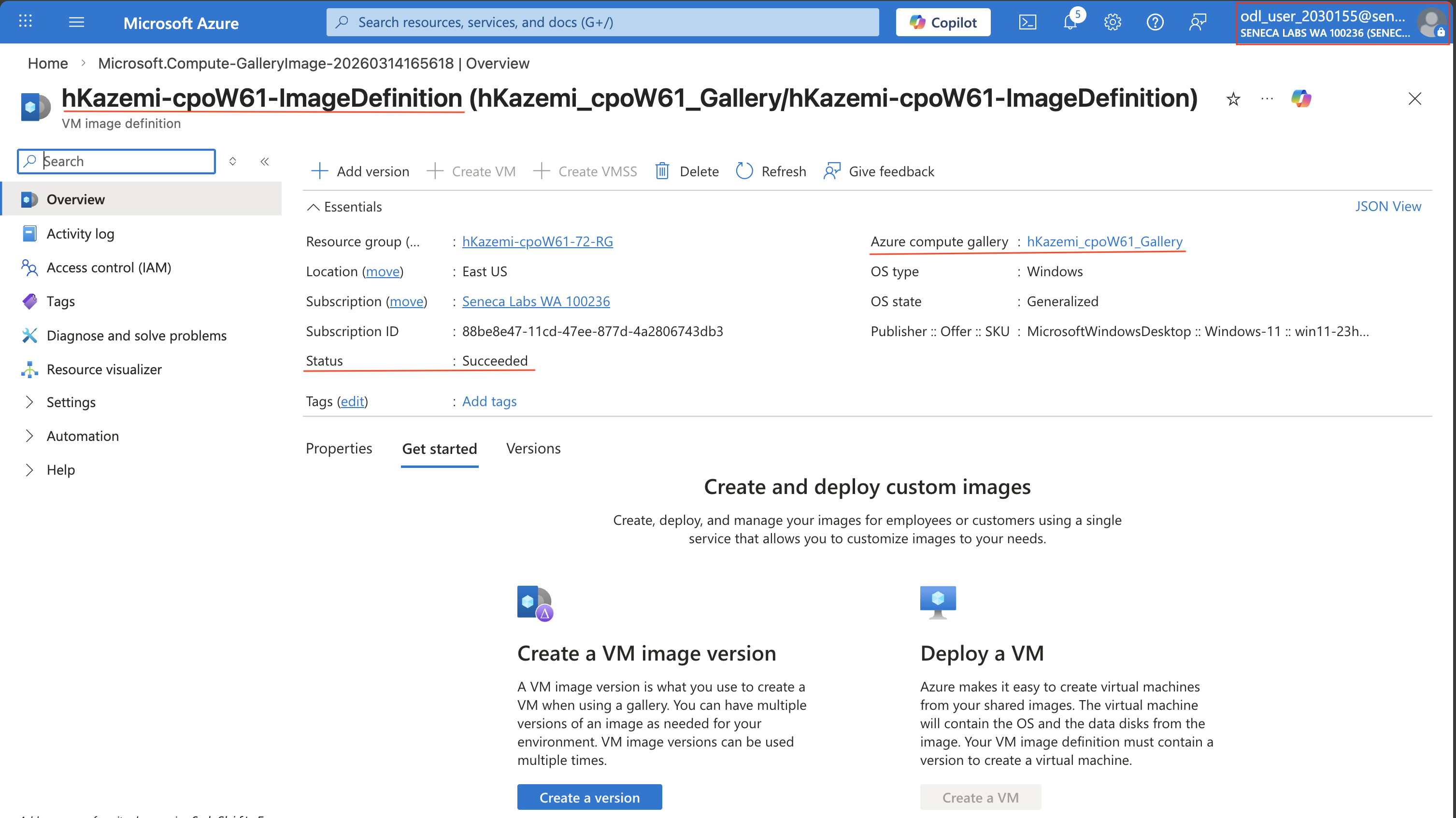Open the Azure apps waffle launcher
The height and width of the screenshot is (818, 1456).
click(26, 21)
